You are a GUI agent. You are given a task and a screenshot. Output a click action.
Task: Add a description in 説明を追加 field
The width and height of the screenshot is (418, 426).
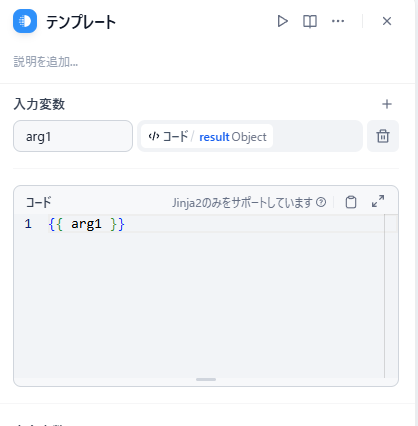tap(46, 62)
